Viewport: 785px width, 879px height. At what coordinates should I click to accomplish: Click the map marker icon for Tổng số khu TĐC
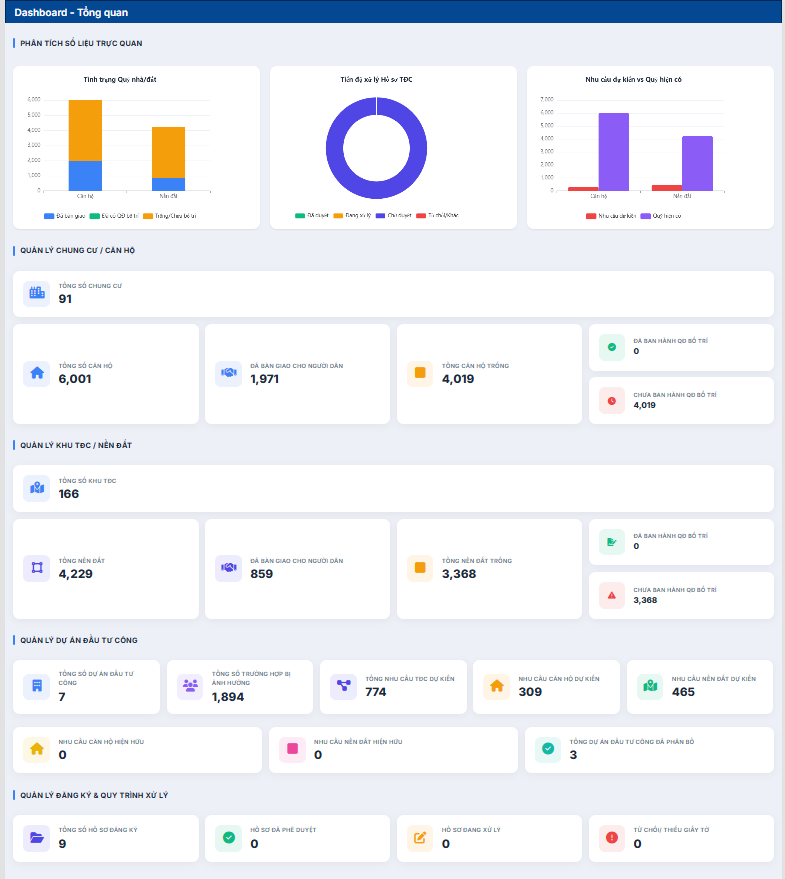37,488
